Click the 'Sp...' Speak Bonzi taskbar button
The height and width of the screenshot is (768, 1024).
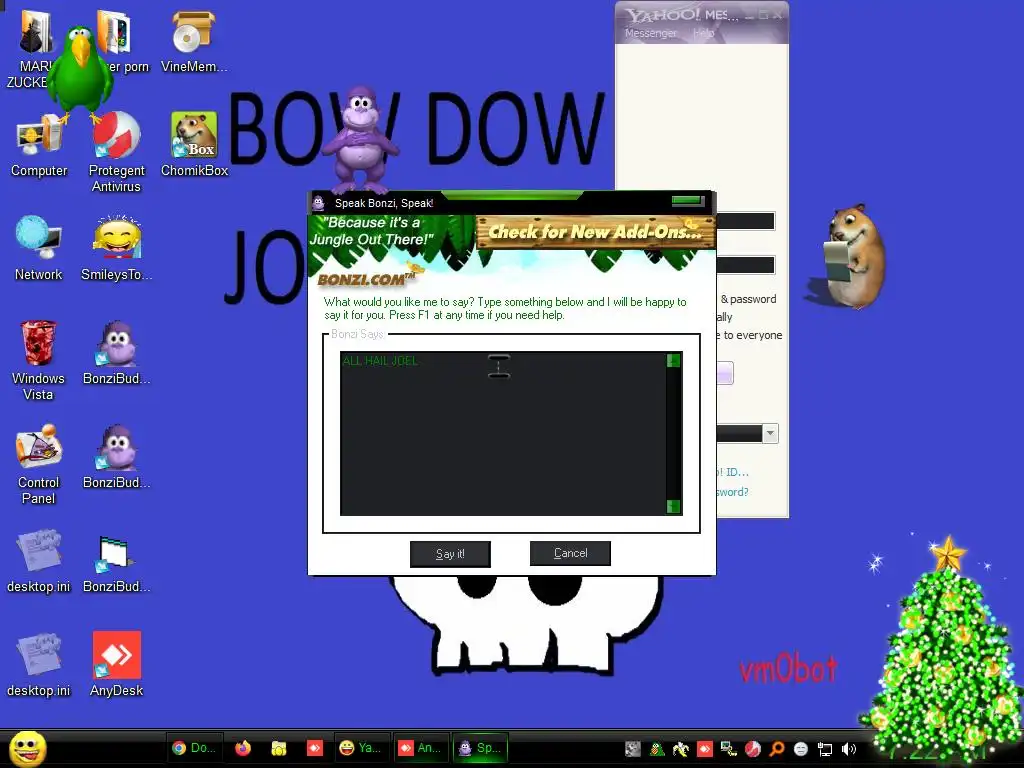point(479,748)
